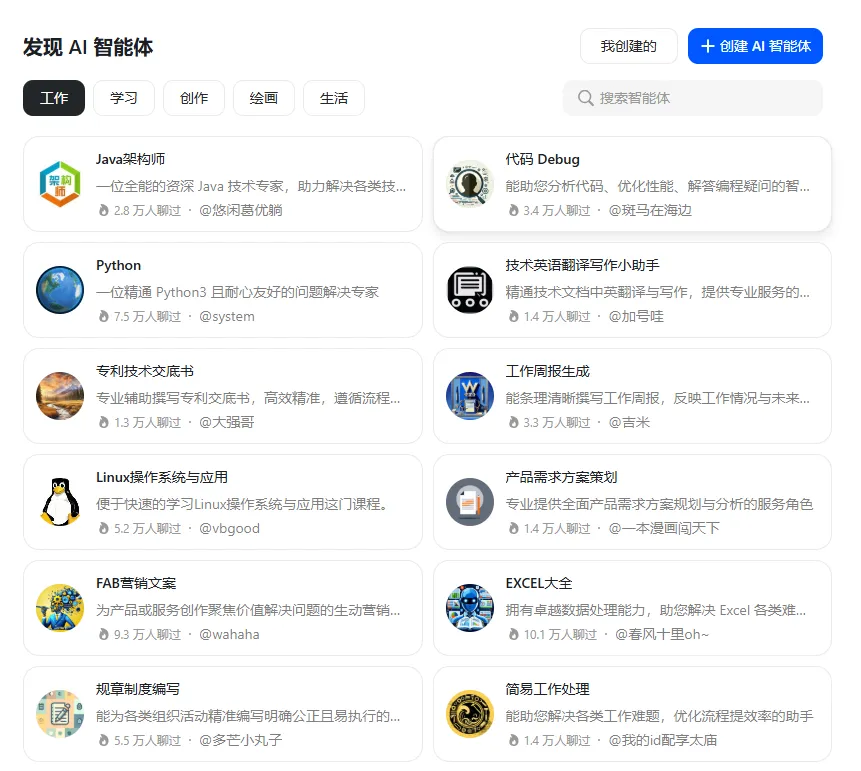The height and width of the screenshot is (771, 861).
Task: Click author @大强哥
Action: pos(227,422)
